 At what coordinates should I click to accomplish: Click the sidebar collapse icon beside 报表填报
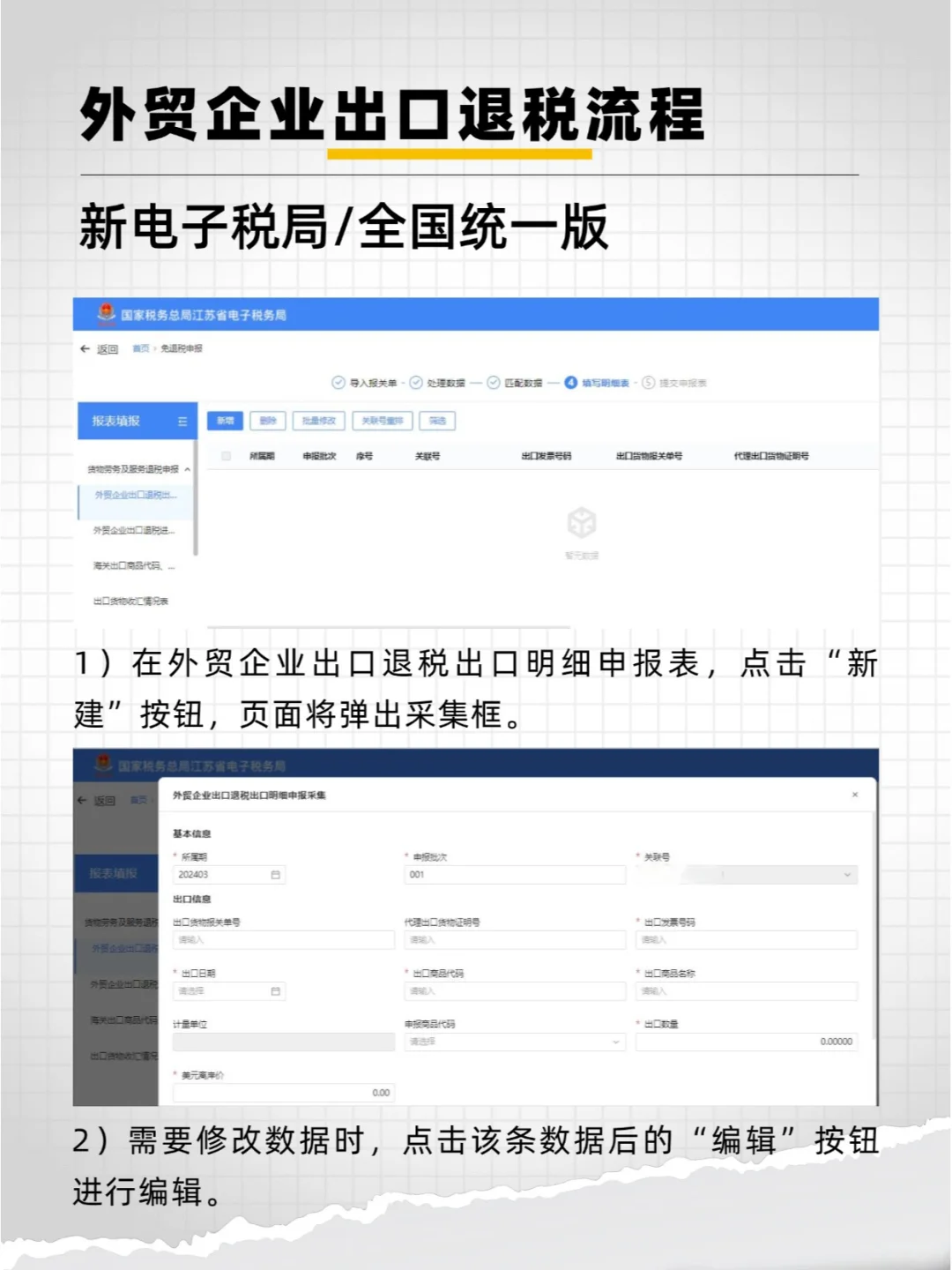184,420
